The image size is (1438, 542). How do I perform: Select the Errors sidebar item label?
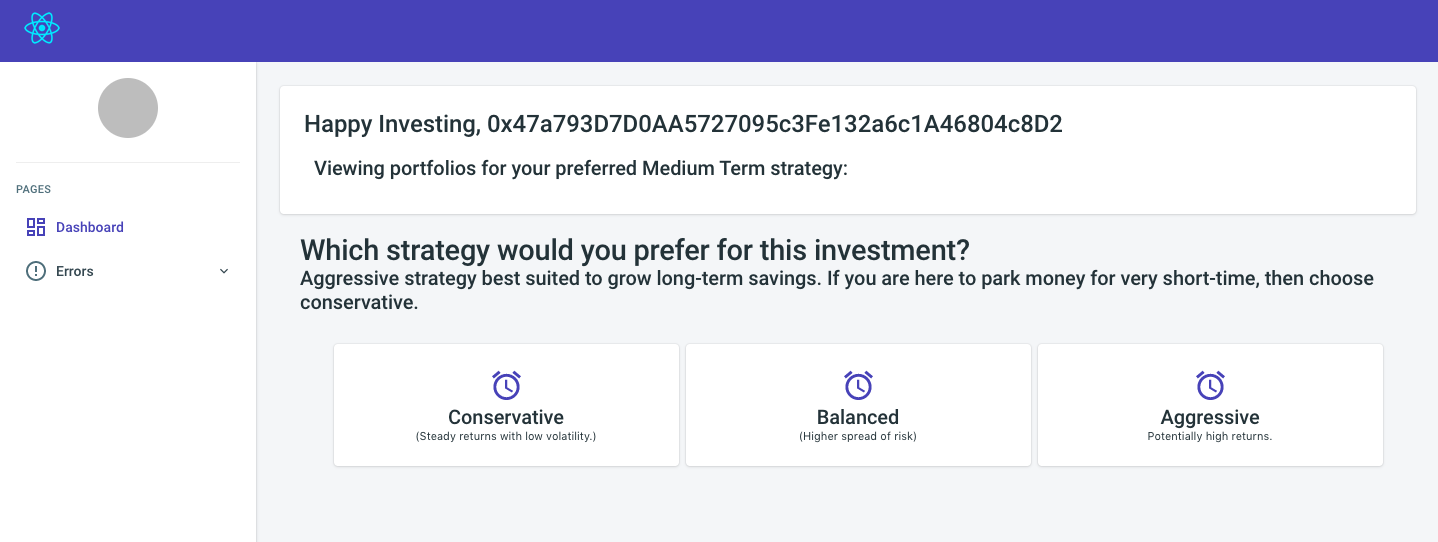coord(75,271)
